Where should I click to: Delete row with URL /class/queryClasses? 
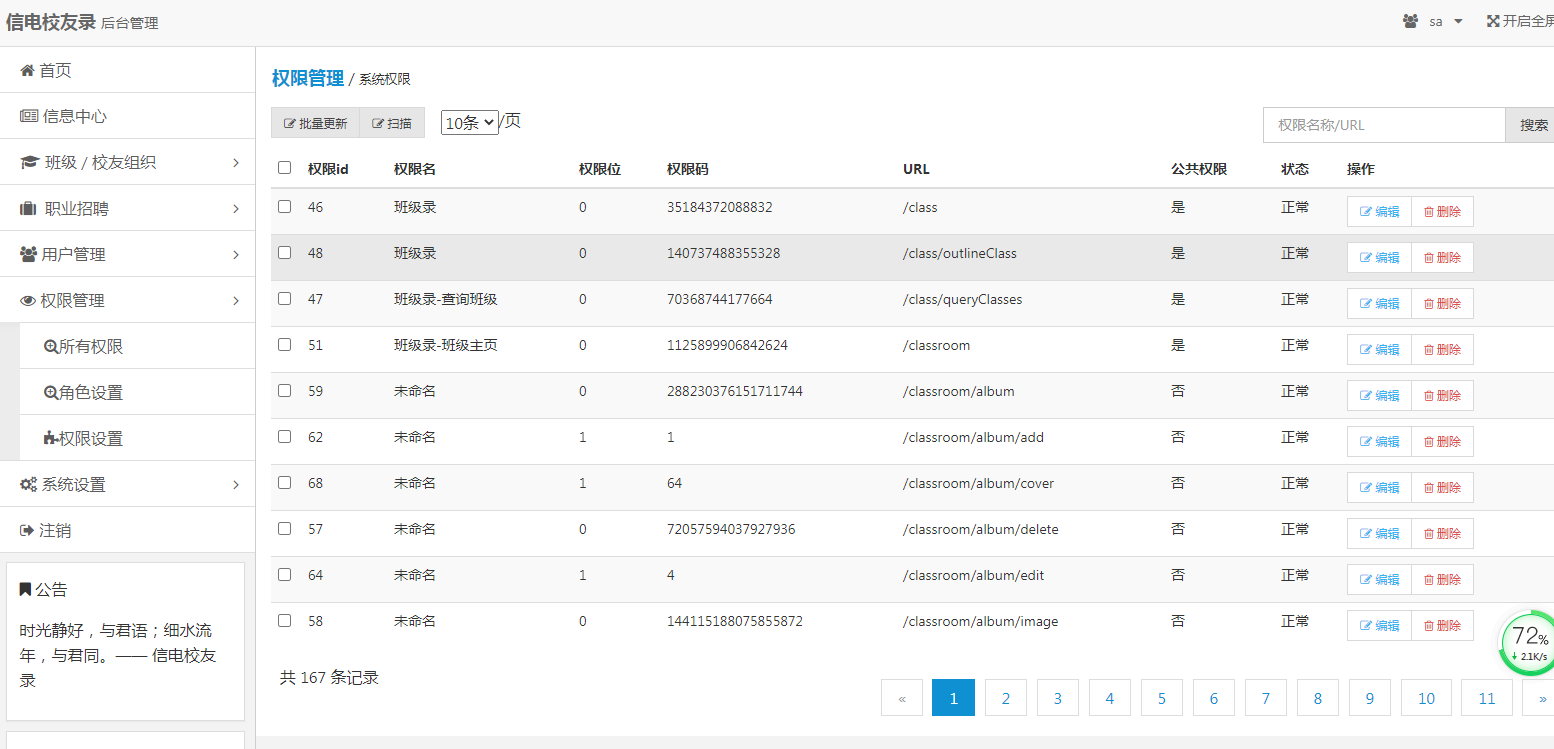click(x=1442, y=304)
